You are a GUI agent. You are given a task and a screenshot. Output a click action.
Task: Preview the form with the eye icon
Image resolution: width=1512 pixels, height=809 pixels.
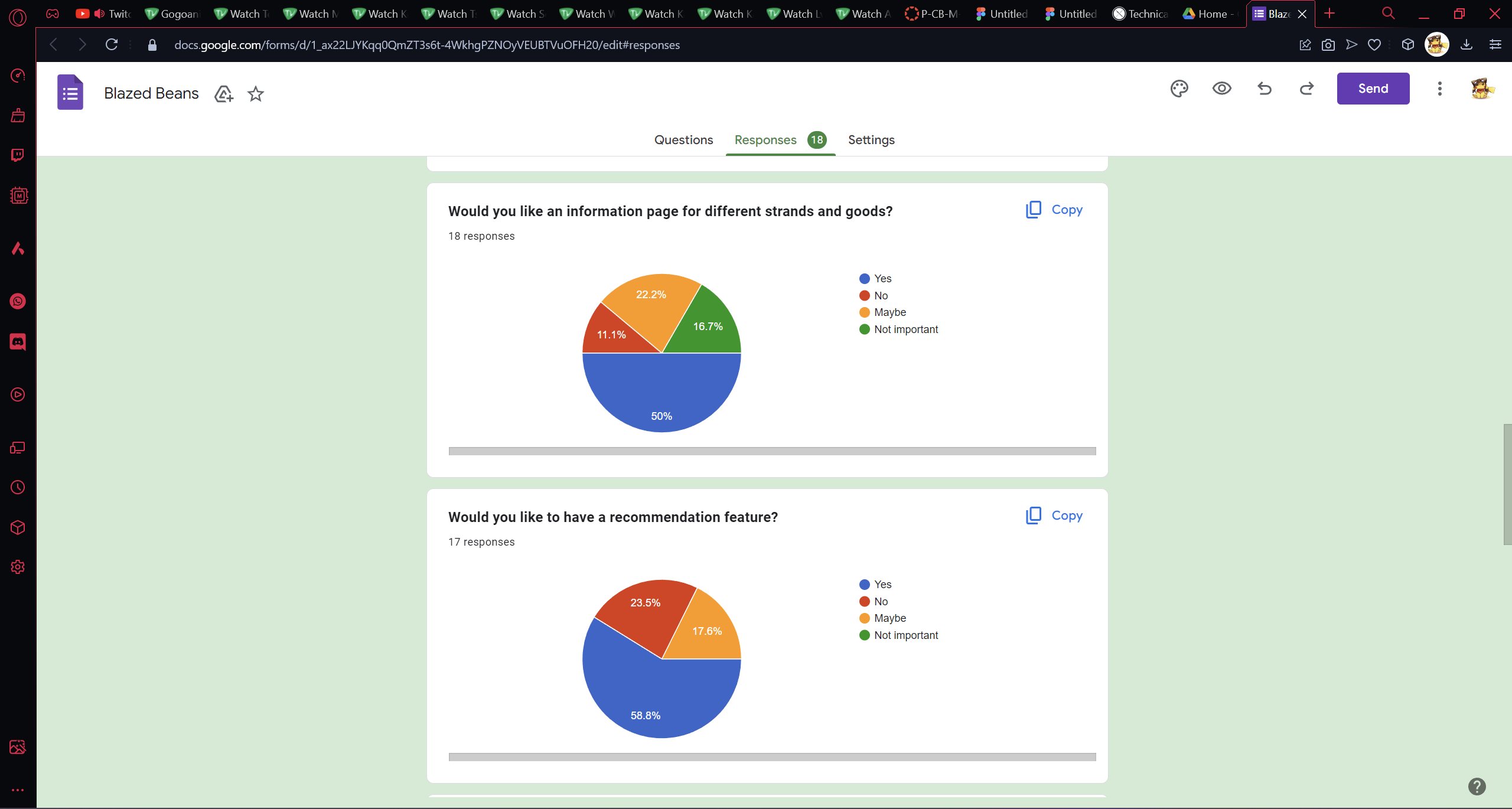(1221, 89)
